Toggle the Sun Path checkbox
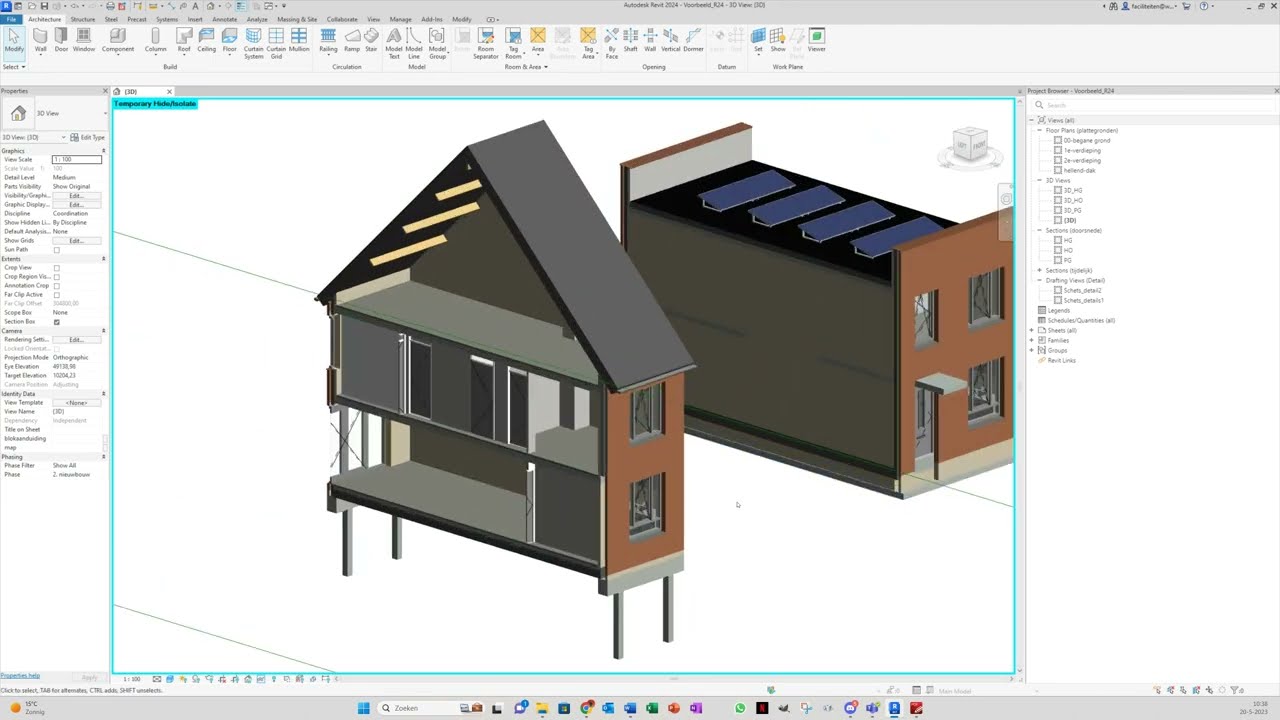Screen dimensions: 1280x720 tap(56, 250)
